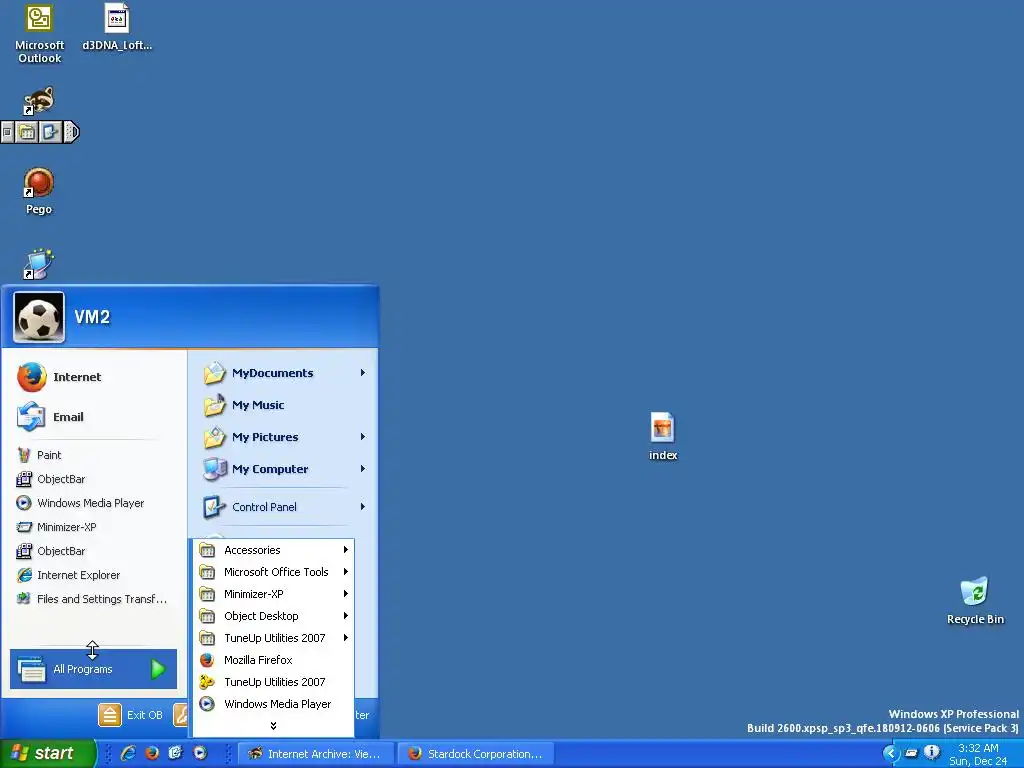The width and height of the screenshot is (1024, 768).
Task: Open the Accessories program folder
Action: click(274, 550)
